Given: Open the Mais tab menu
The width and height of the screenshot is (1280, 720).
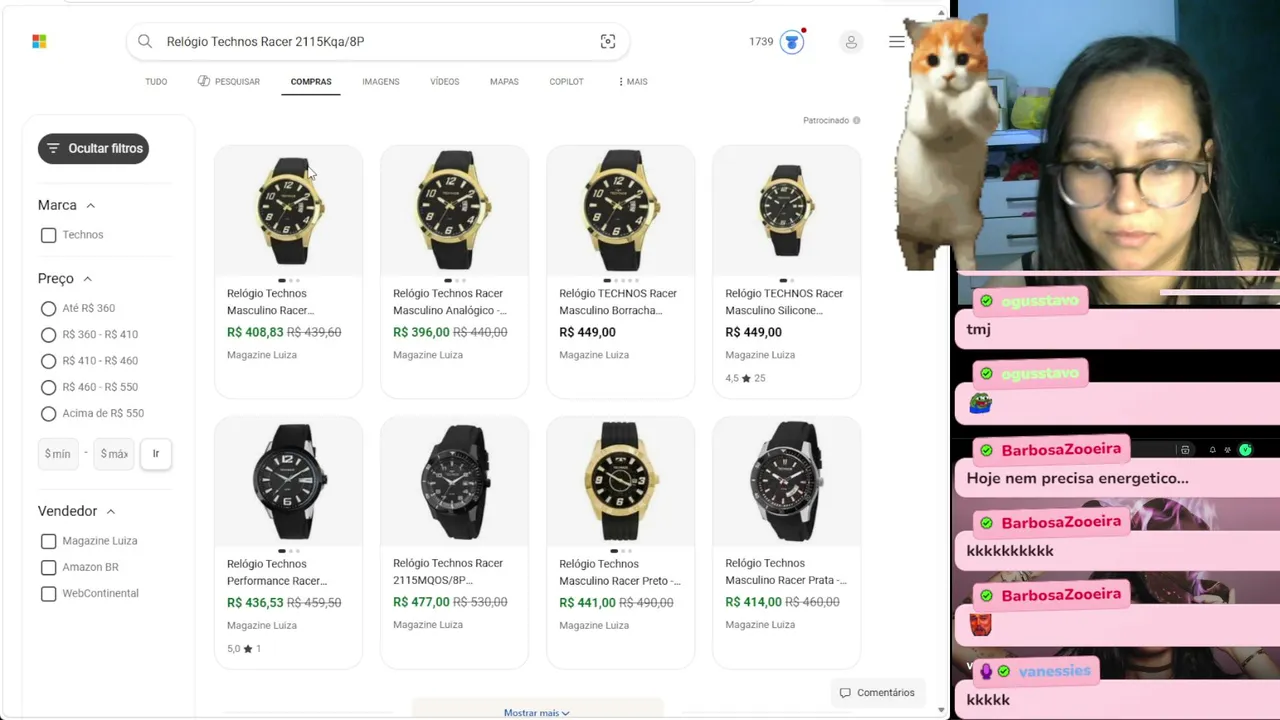Looking at the screenshot, I should click(x=633, y=82).
